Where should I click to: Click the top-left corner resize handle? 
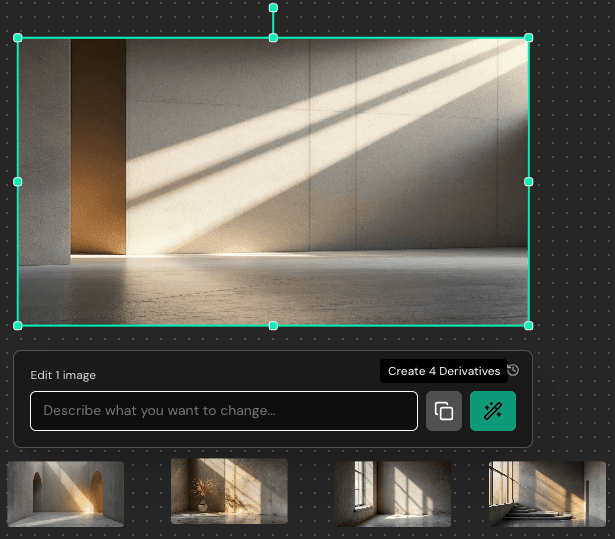click(18, 38)
